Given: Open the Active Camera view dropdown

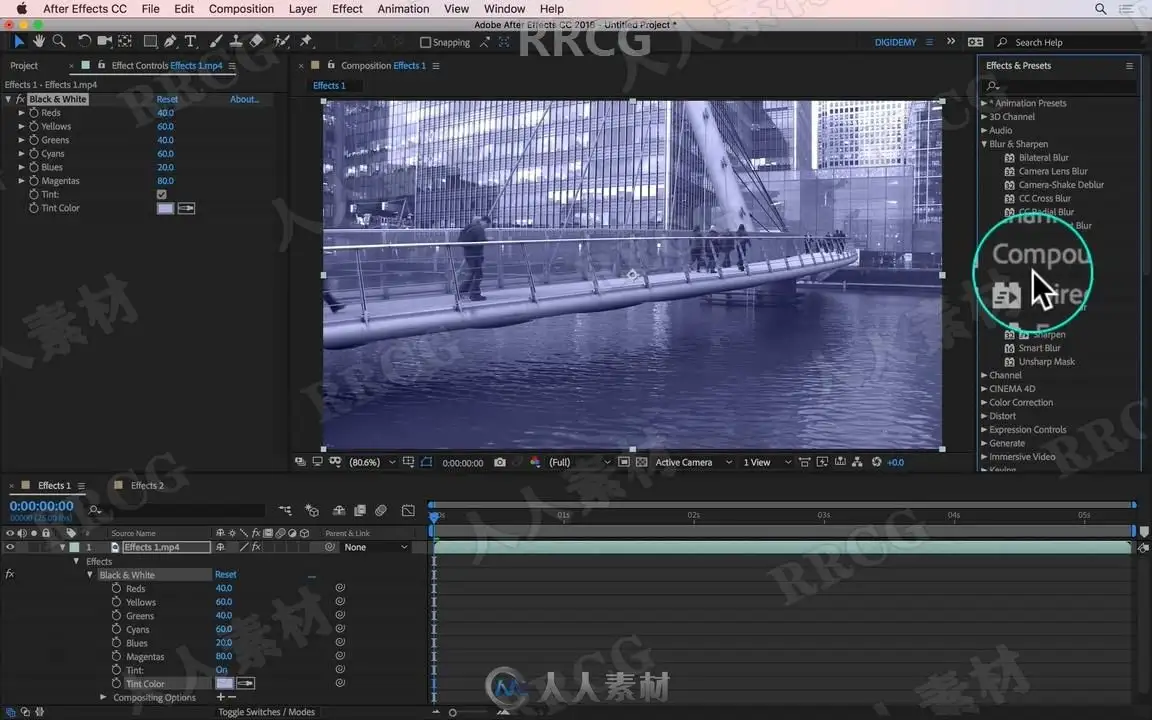Looking at the screenshot, I should point(690,462).
